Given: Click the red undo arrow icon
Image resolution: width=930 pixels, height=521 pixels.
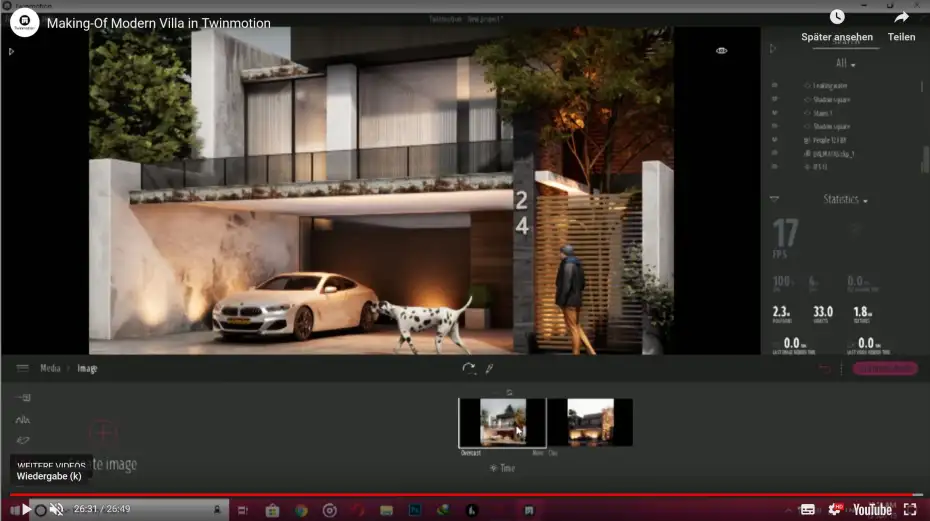Looking at the screenshot, I should (x=824, y=368).
